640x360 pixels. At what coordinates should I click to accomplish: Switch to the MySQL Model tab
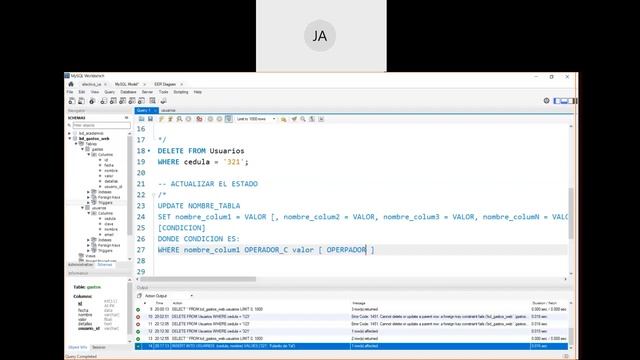coord(127,84)
